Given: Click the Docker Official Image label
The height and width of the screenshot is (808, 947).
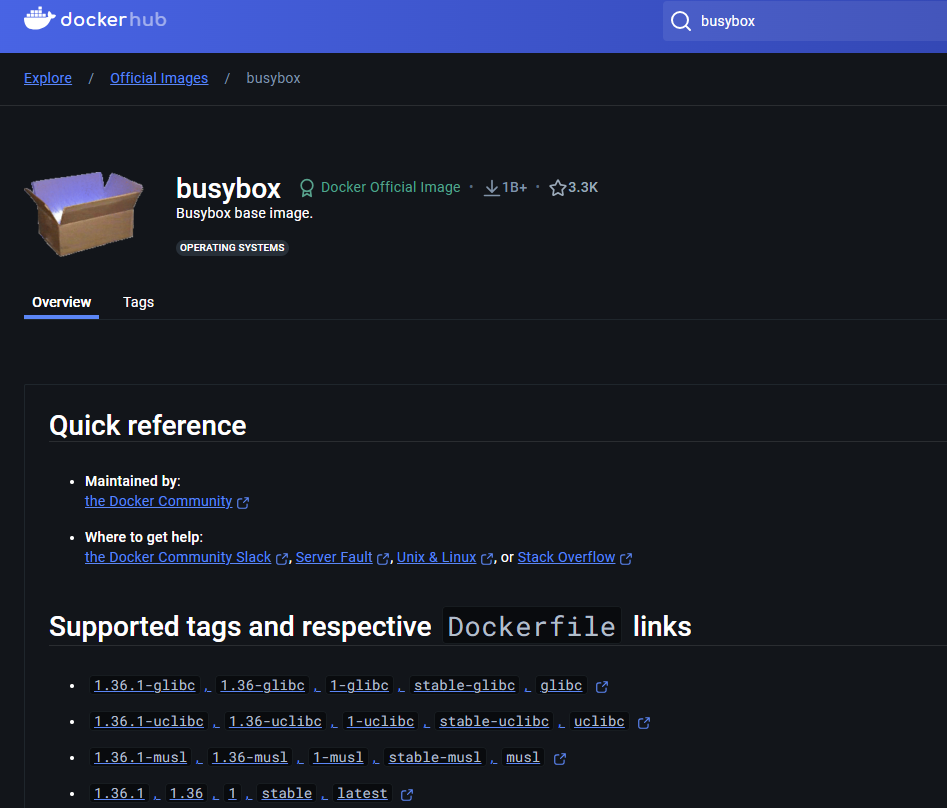Looking at the screenshot, I should 390,187.
